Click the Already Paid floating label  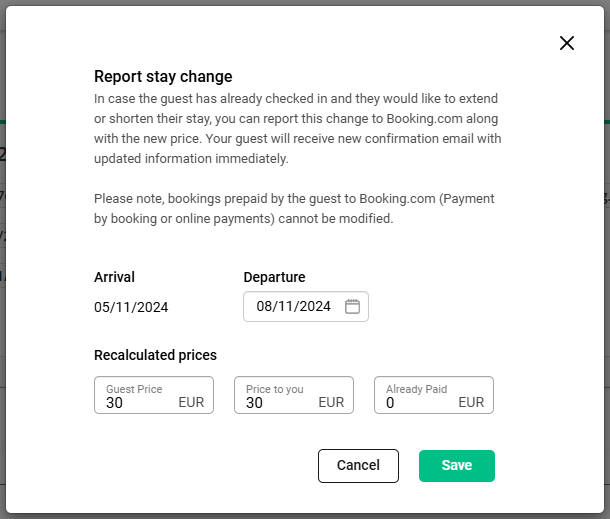coord(416,389)
